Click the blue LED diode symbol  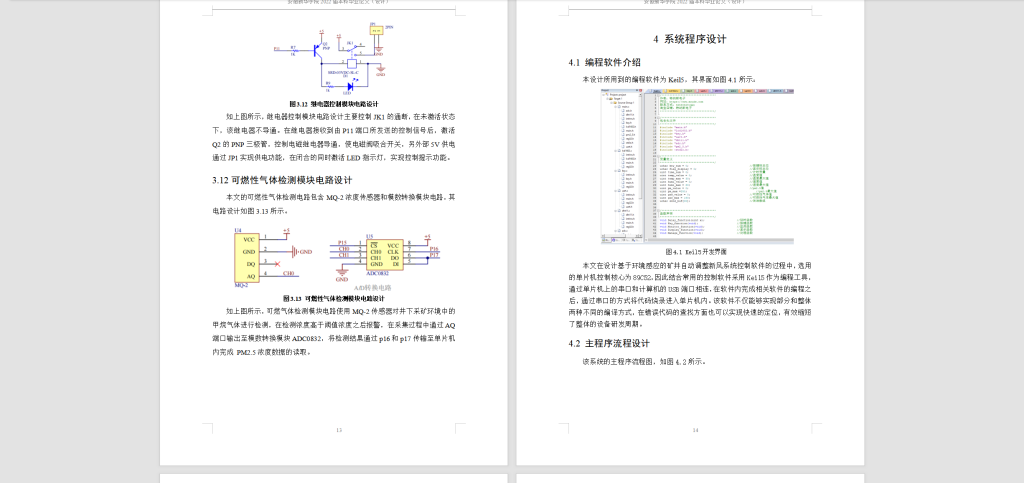(x=351, y=86)
